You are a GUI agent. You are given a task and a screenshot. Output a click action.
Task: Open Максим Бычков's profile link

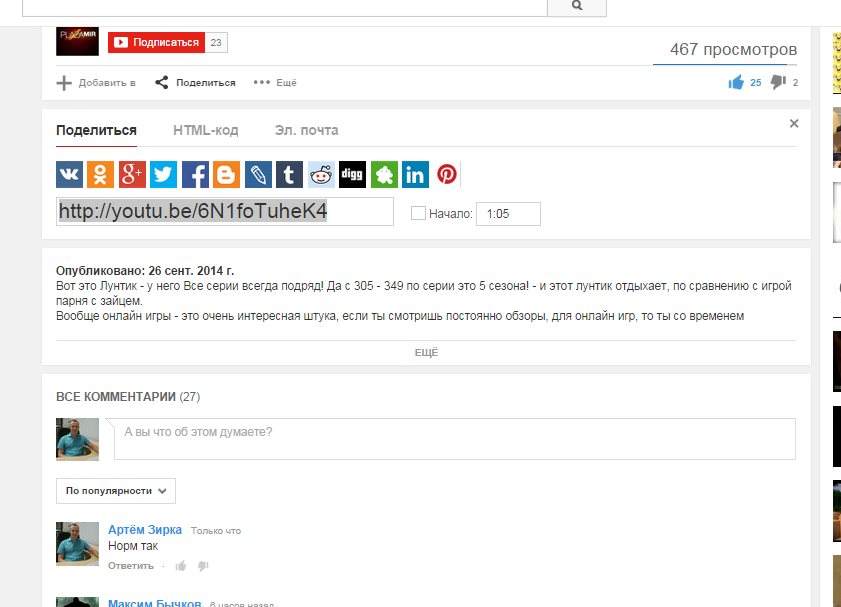tap(154, 603)
